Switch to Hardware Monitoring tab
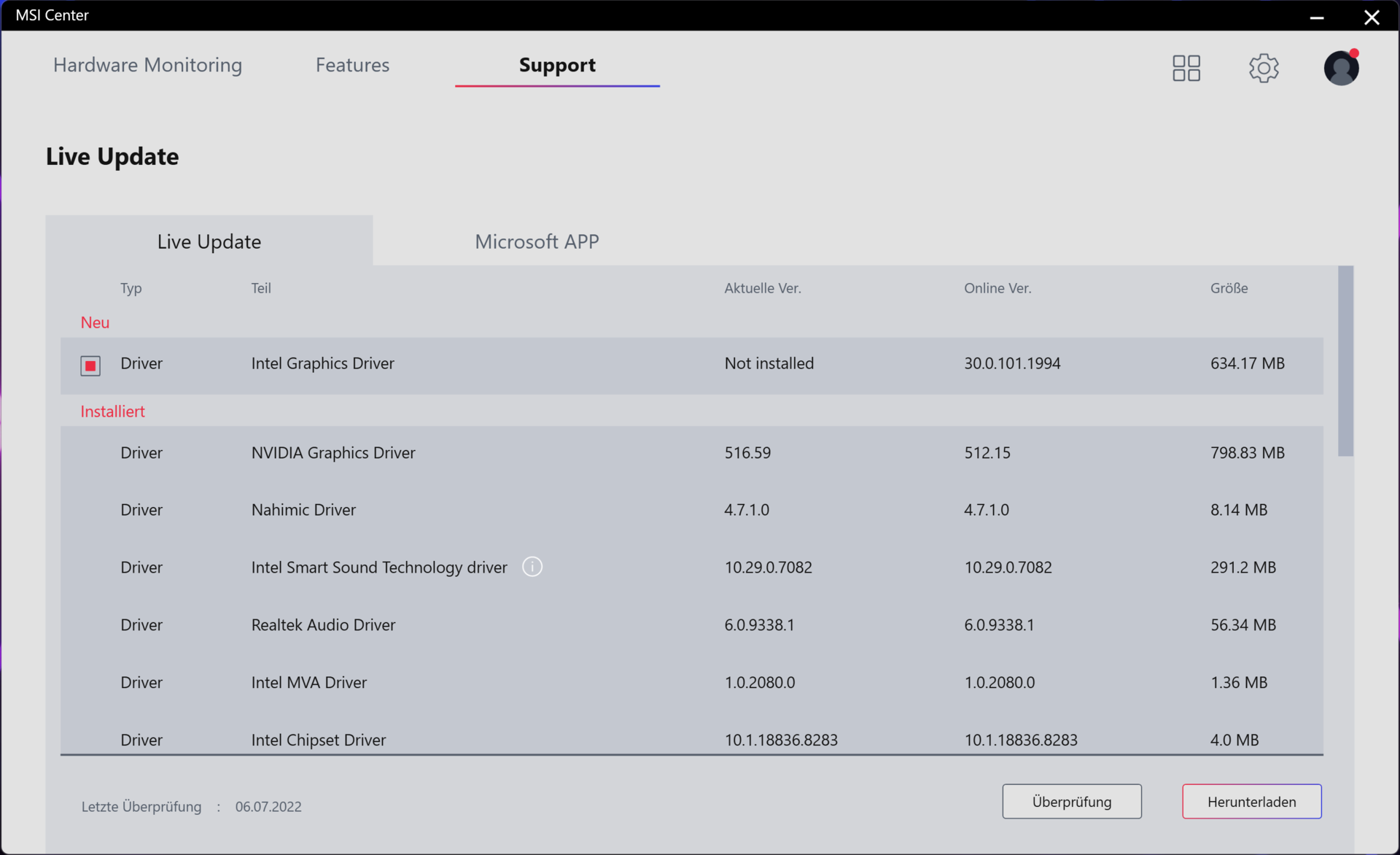This screenshot has height=855, width=1400. (x=147, y=65)
